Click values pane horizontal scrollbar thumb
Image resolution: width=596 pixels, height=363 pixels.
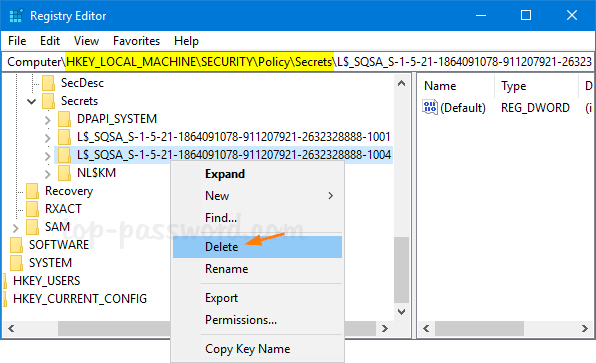pyautogui.click(x=479, y=328)
